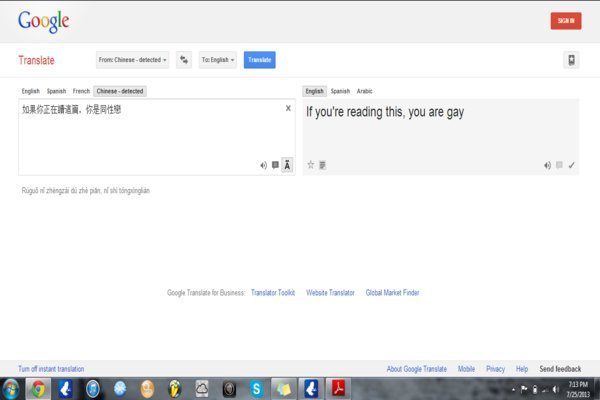The image size is (600, 400).
Task: Open the Translator Toolkit link
Action: (x=273, y=293)
